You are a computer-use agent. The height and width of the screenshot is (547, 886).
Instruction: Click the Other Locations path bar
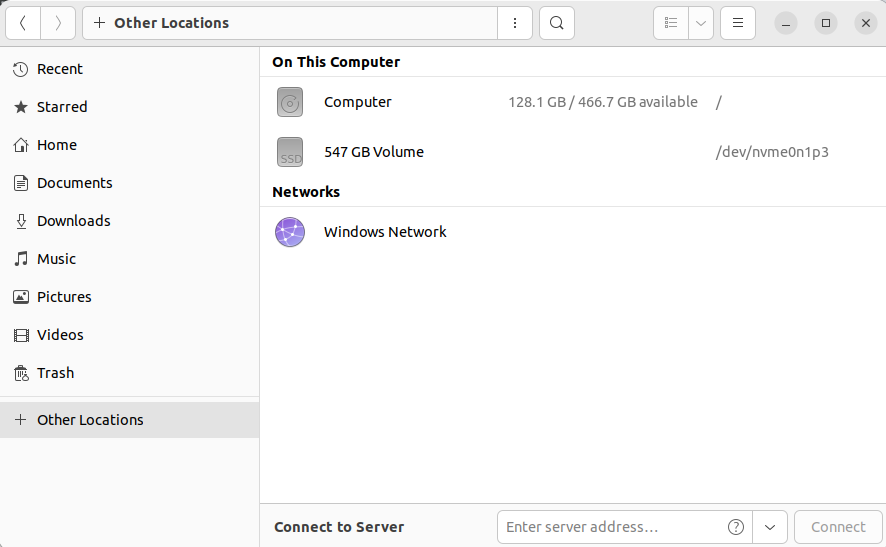[290, 23]
